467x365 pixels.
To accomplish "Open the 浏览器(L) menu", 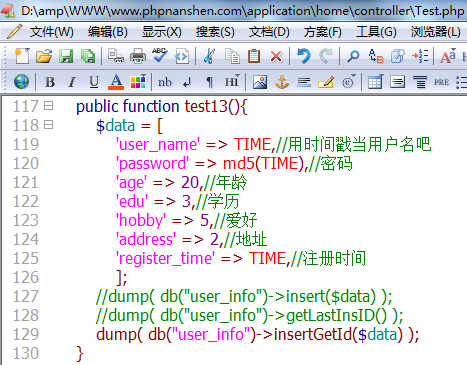I will click(435, 32).
